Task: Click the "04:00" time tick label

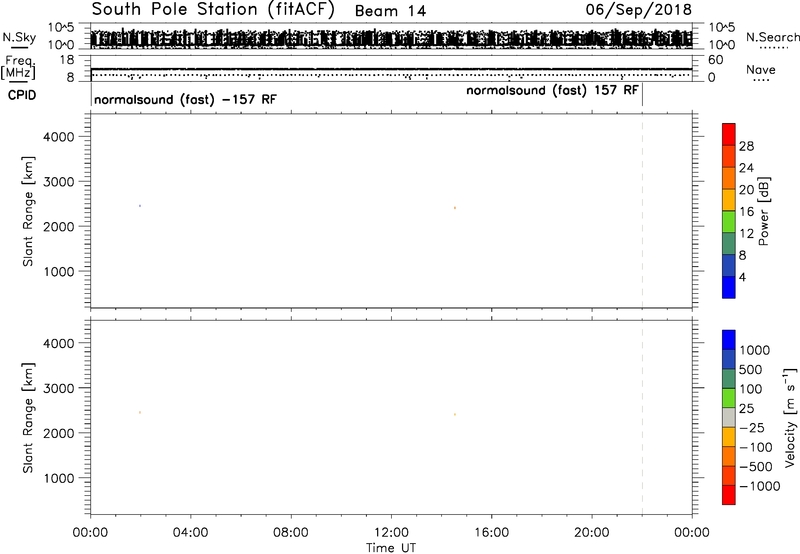Action: coord(190,533)
